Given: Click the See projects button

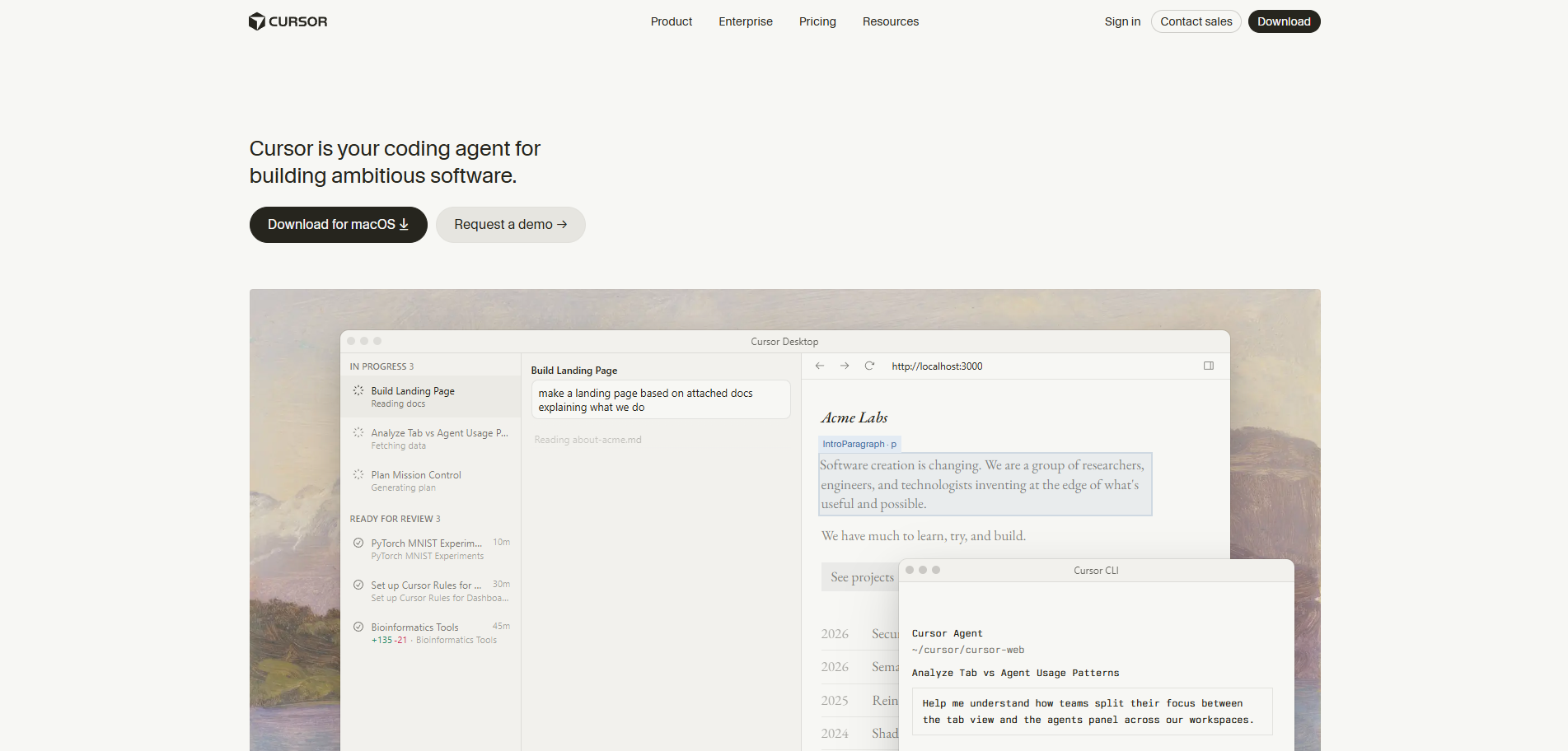Looking at the screenshot, I should (x=860, y=577).
